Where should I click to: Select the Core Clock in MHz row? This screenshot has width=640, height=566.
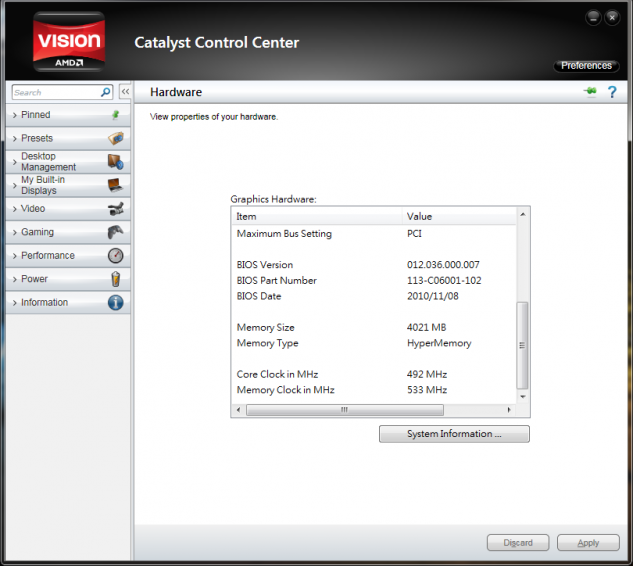(374, 375)
